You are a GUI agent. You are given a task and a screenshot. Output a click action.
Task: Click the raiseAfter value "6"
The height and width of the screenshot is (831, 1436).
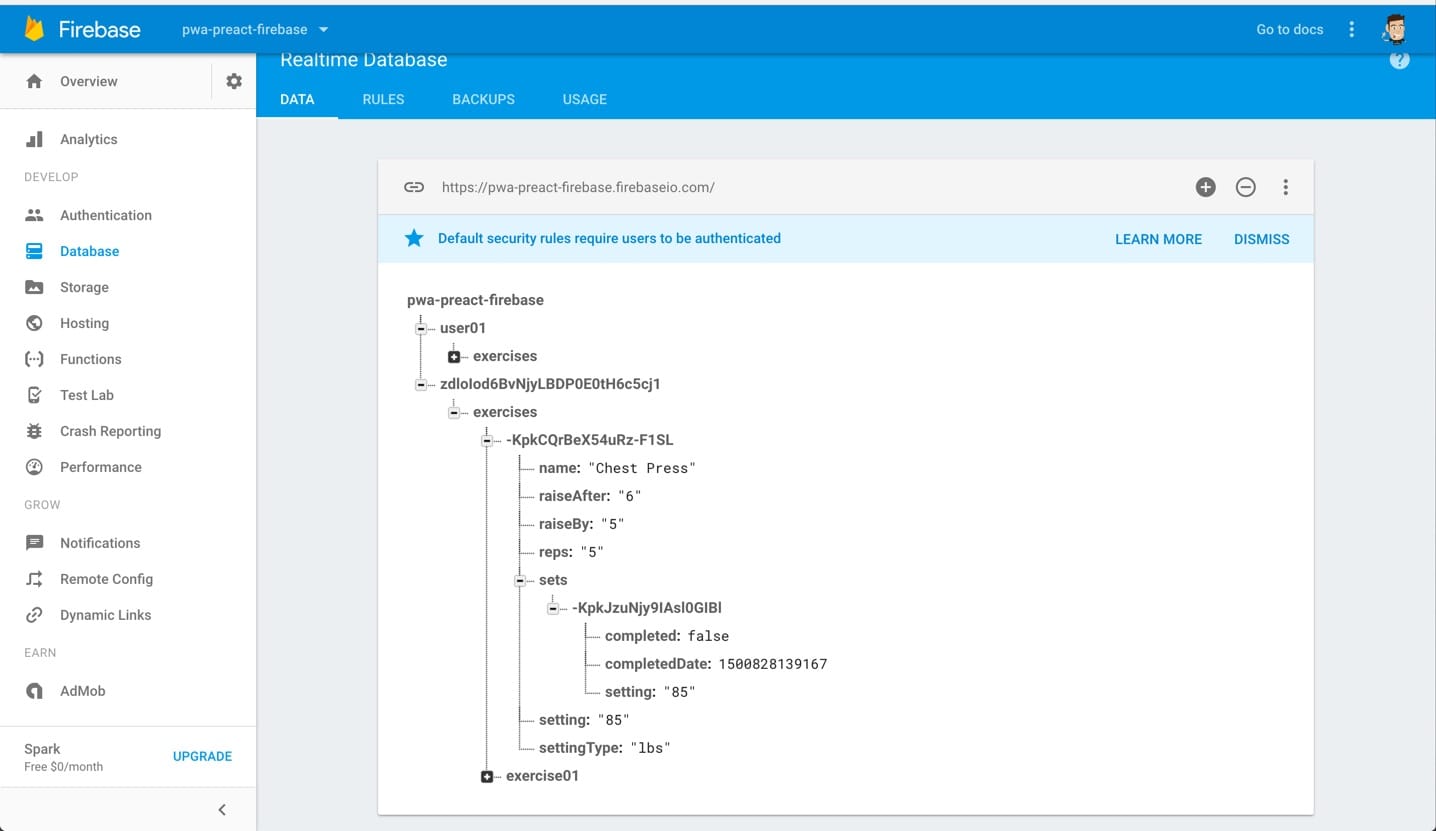coord(628,496)
